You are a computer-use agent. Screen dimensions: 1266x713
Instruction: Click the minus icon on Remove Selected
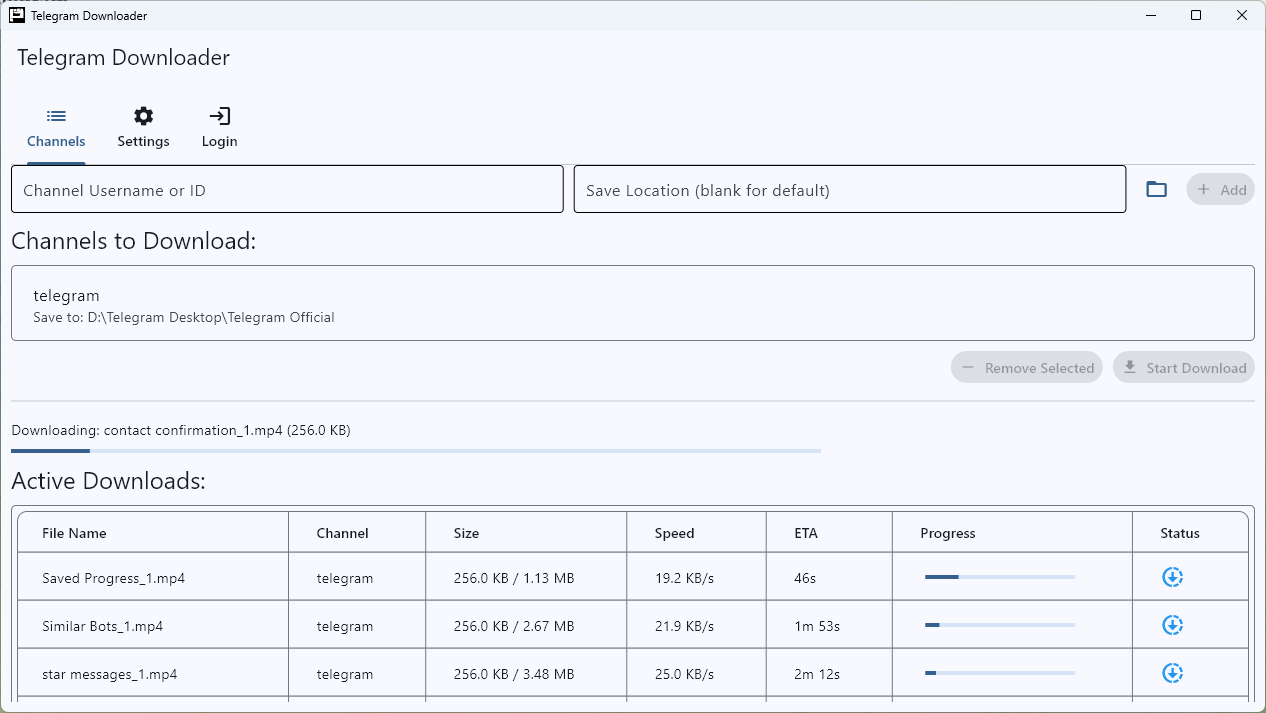(967, 367)
